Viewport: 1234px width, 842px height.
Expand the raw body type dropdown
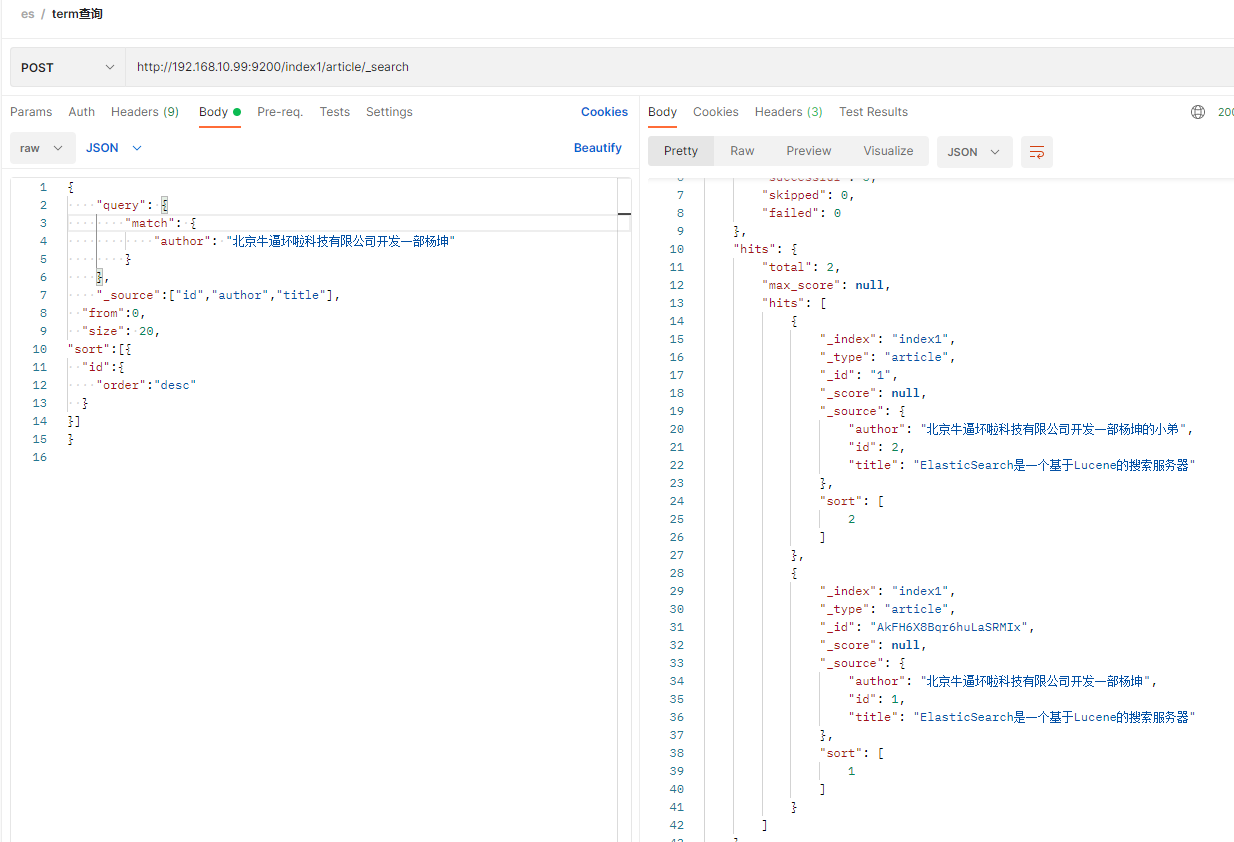[42, 148]
